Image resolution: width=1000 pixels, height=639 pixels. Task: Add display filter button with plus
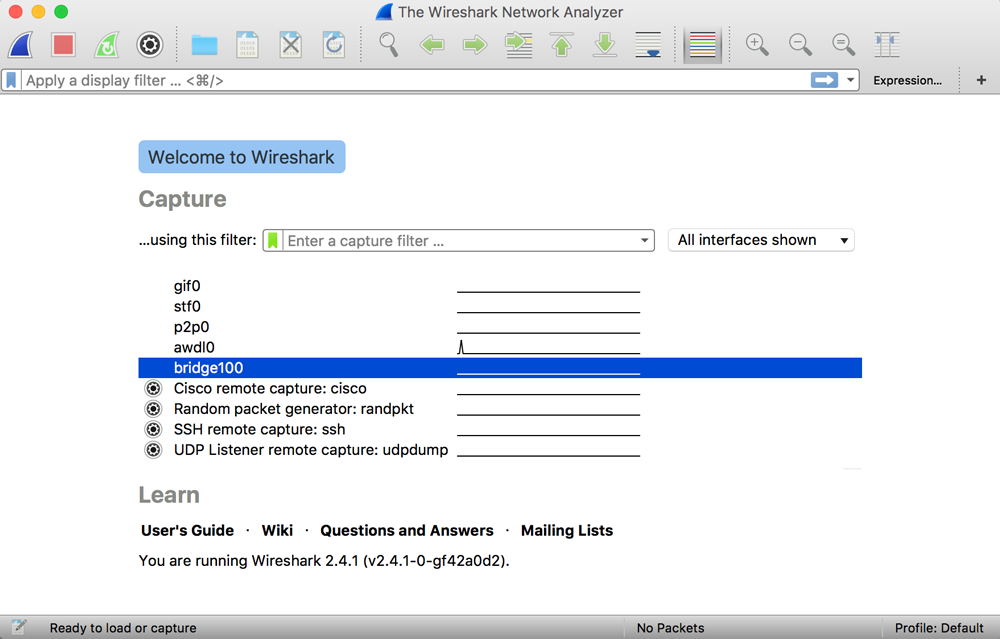click(981, 80)
